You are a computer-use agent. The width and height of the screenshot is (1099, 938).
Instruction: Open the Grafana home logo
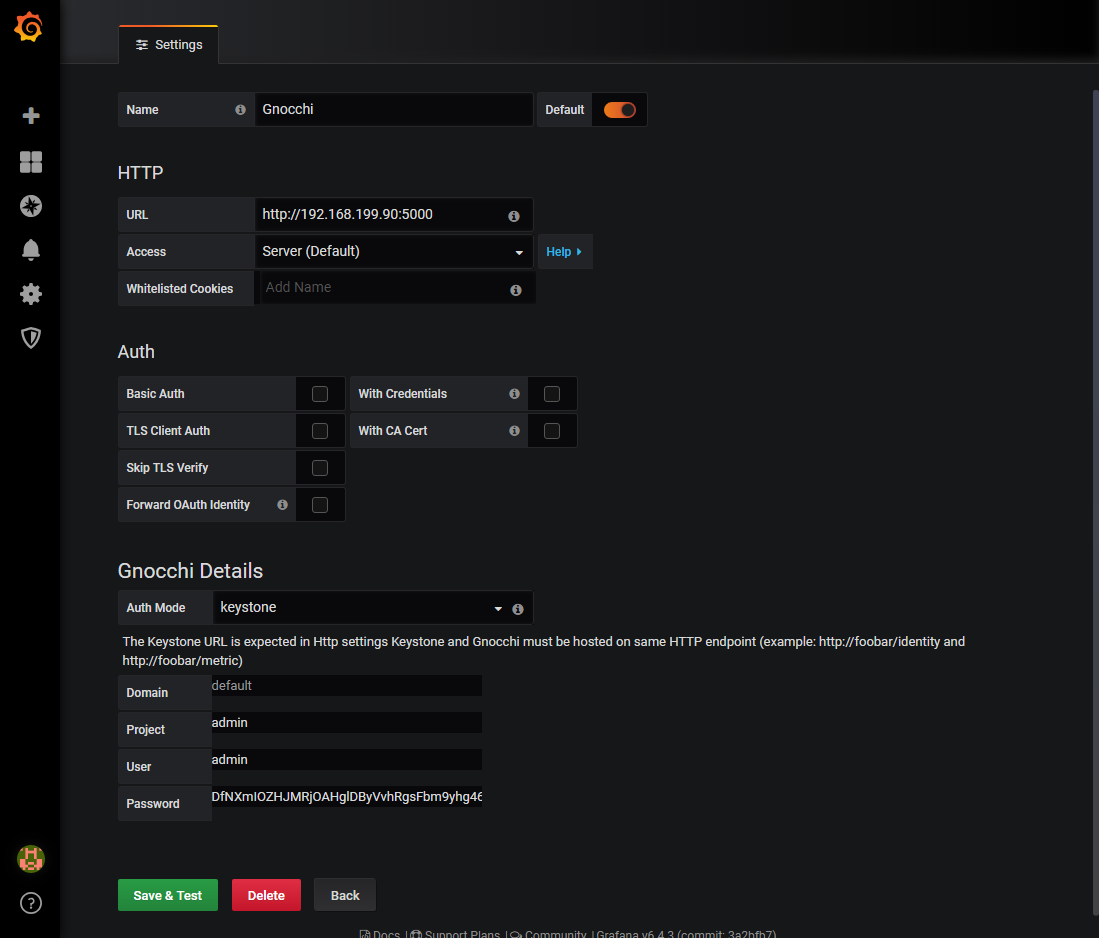click(x=29, y=27)
